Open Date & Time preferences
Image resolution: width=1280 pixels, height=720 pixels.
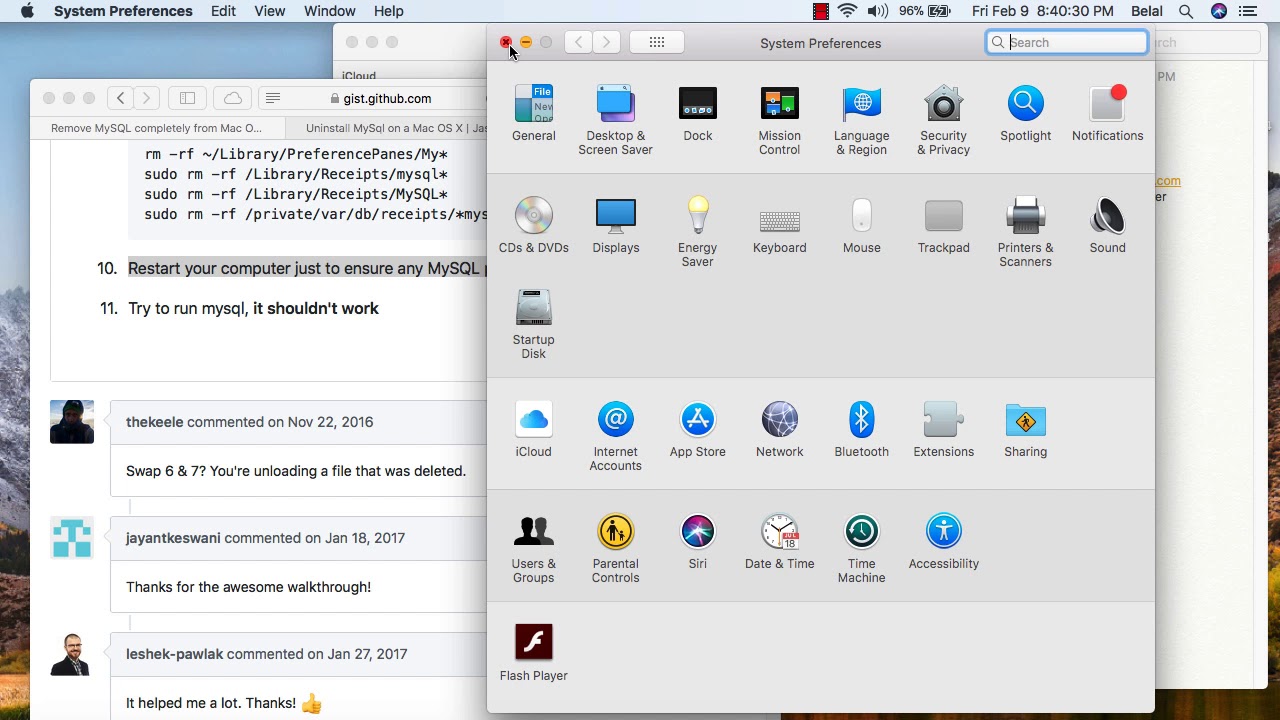(779, 541)
